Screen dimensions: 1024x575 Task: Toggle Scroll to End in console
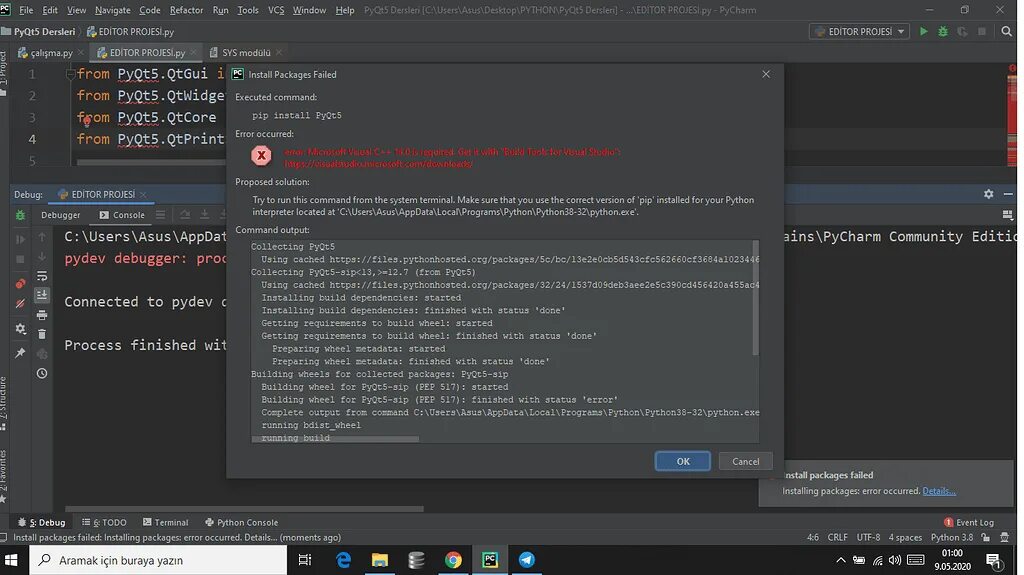coord(42,295)
